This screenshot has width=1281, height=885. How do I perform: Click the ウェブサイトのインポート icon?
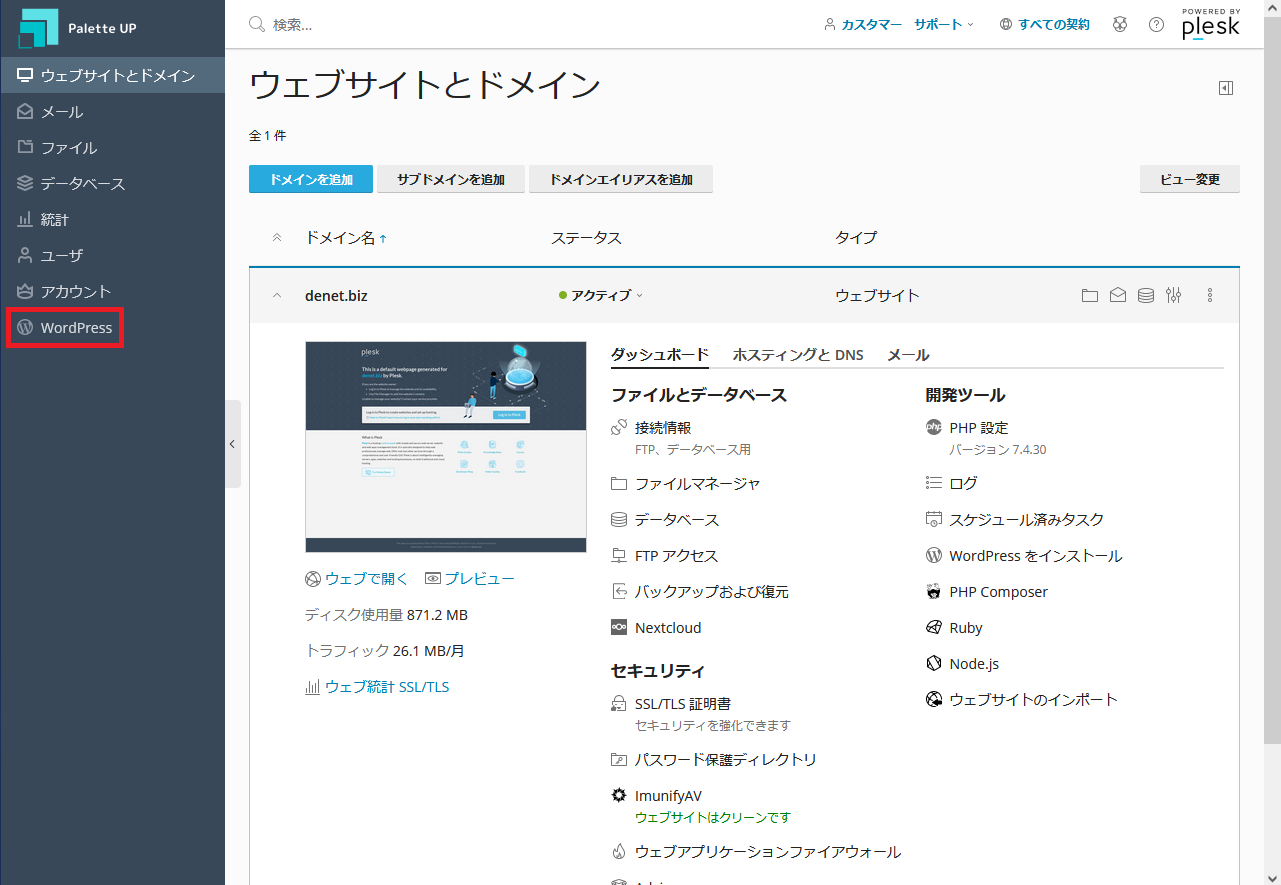point(934,700)
